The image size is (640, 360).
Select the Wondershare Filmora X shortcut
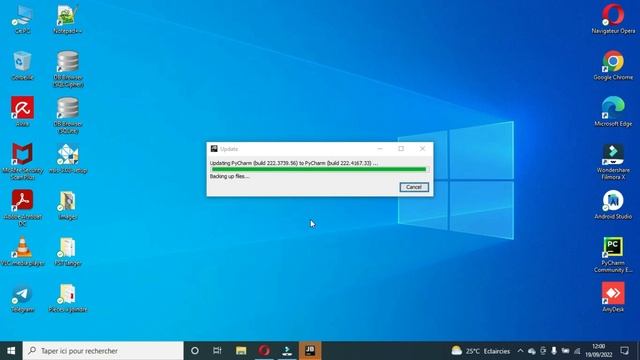pyautogui.click(x=613, y=162)
